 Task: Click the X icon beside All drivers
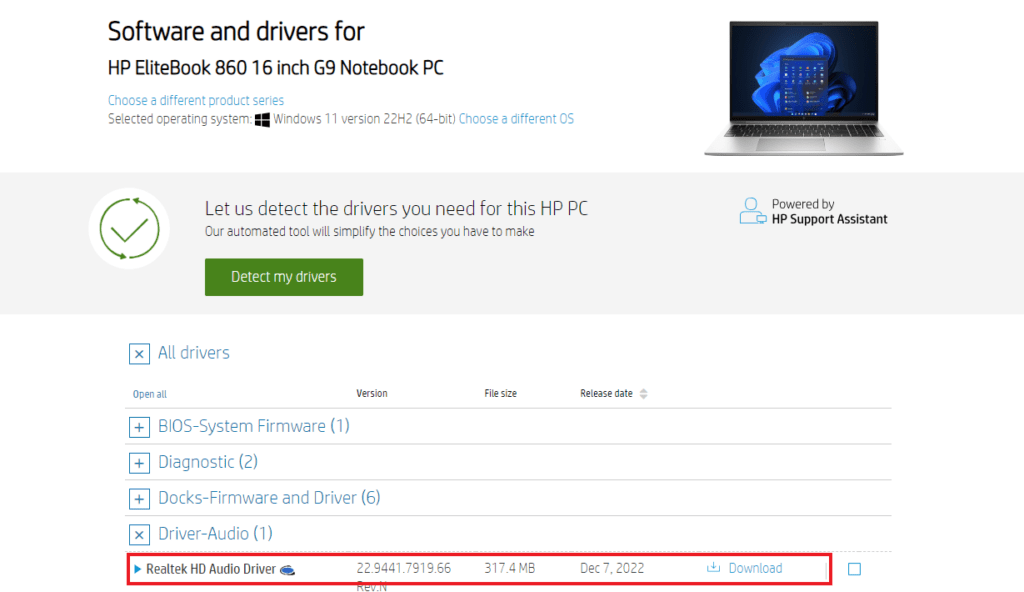[139, 354]
